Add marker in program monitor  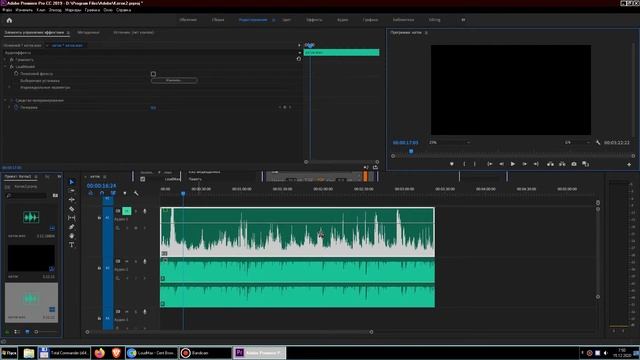click(x=451, y=164)
